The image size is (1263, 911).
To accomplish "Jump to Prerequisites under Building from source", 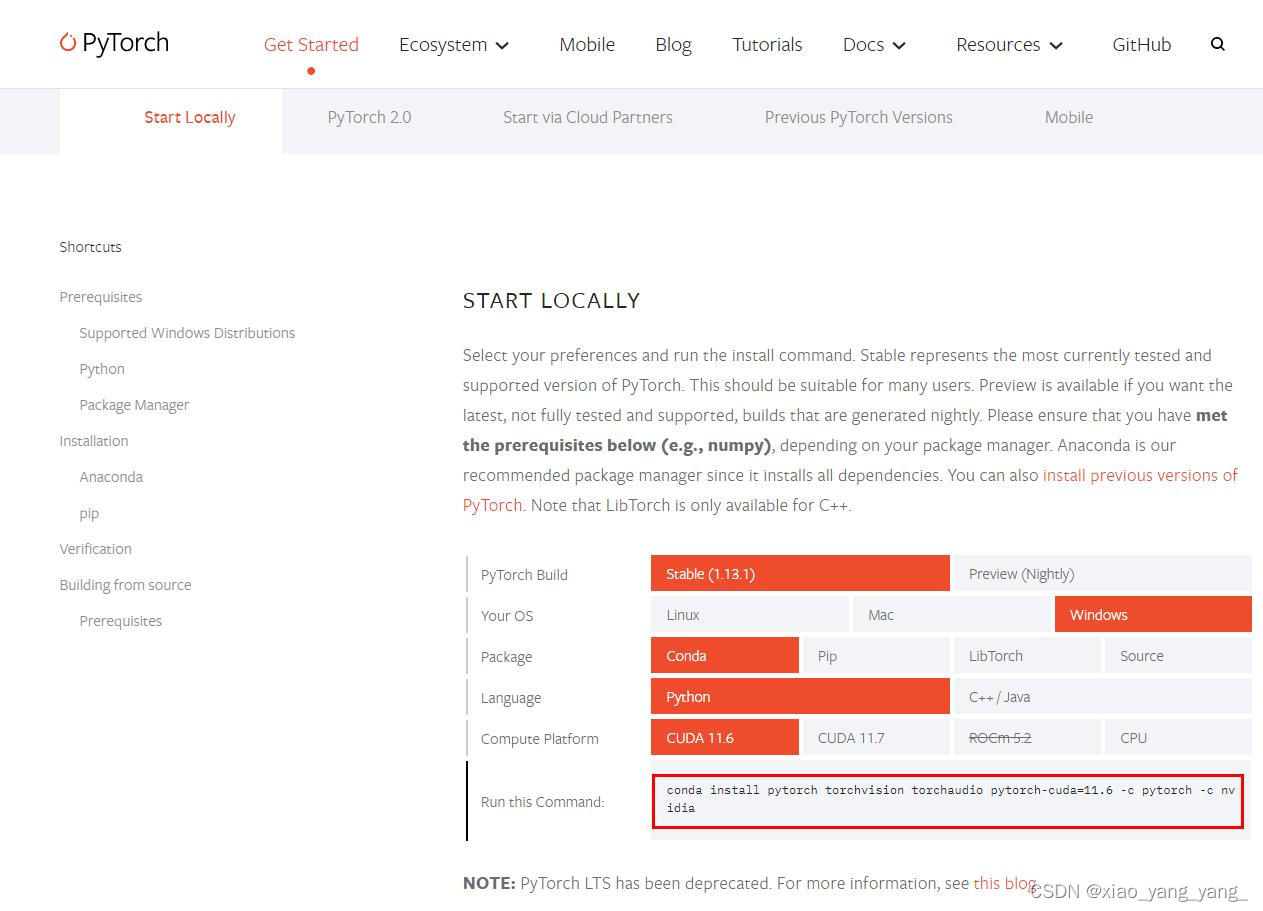I will (x=120, y=621).
